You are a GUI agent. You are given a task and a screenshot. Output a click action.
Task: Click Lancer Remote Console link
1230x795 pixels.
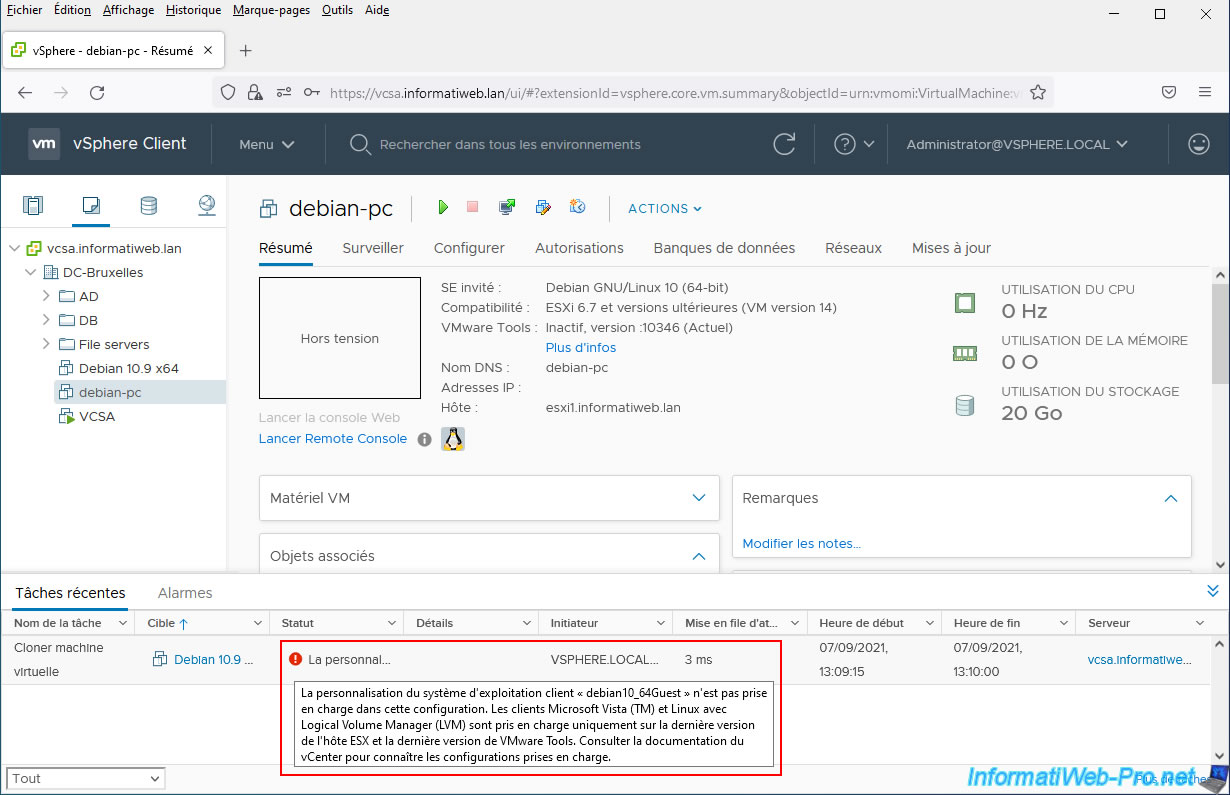click(333, 439)
